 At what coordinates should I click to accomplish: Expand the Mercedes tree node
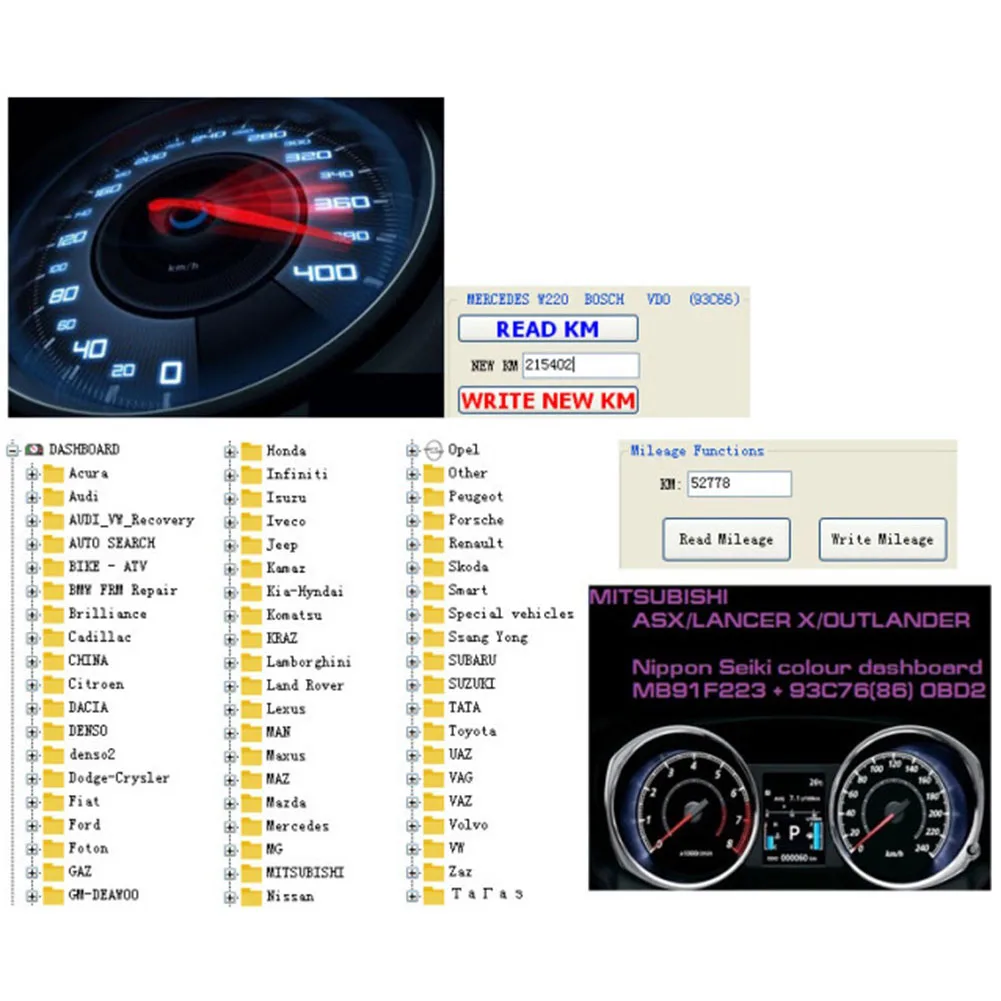230,827
